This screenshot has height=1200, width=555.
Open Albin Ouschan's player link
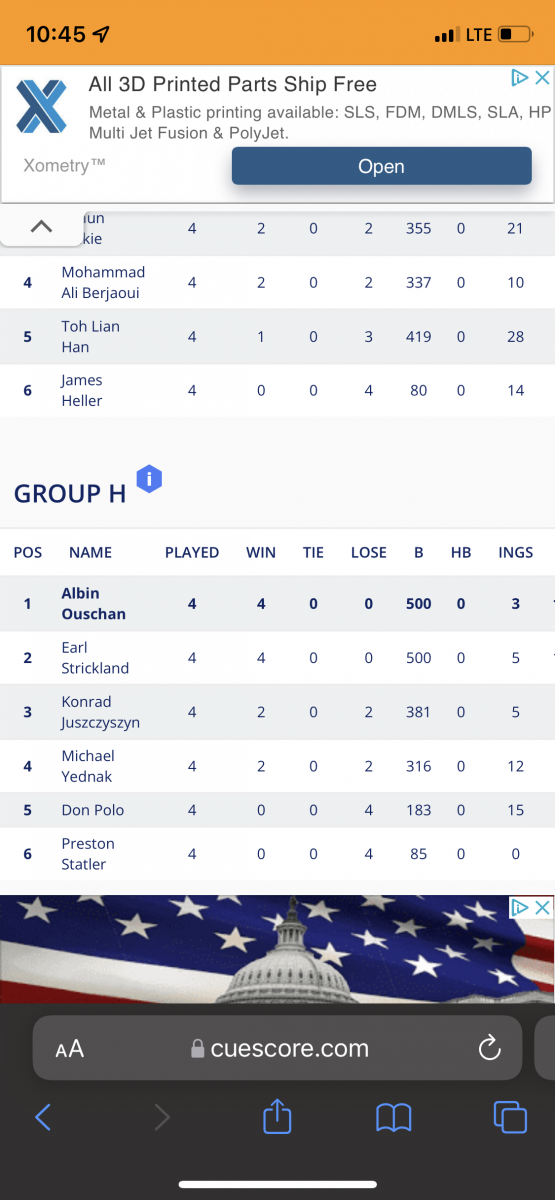point(93,604)
